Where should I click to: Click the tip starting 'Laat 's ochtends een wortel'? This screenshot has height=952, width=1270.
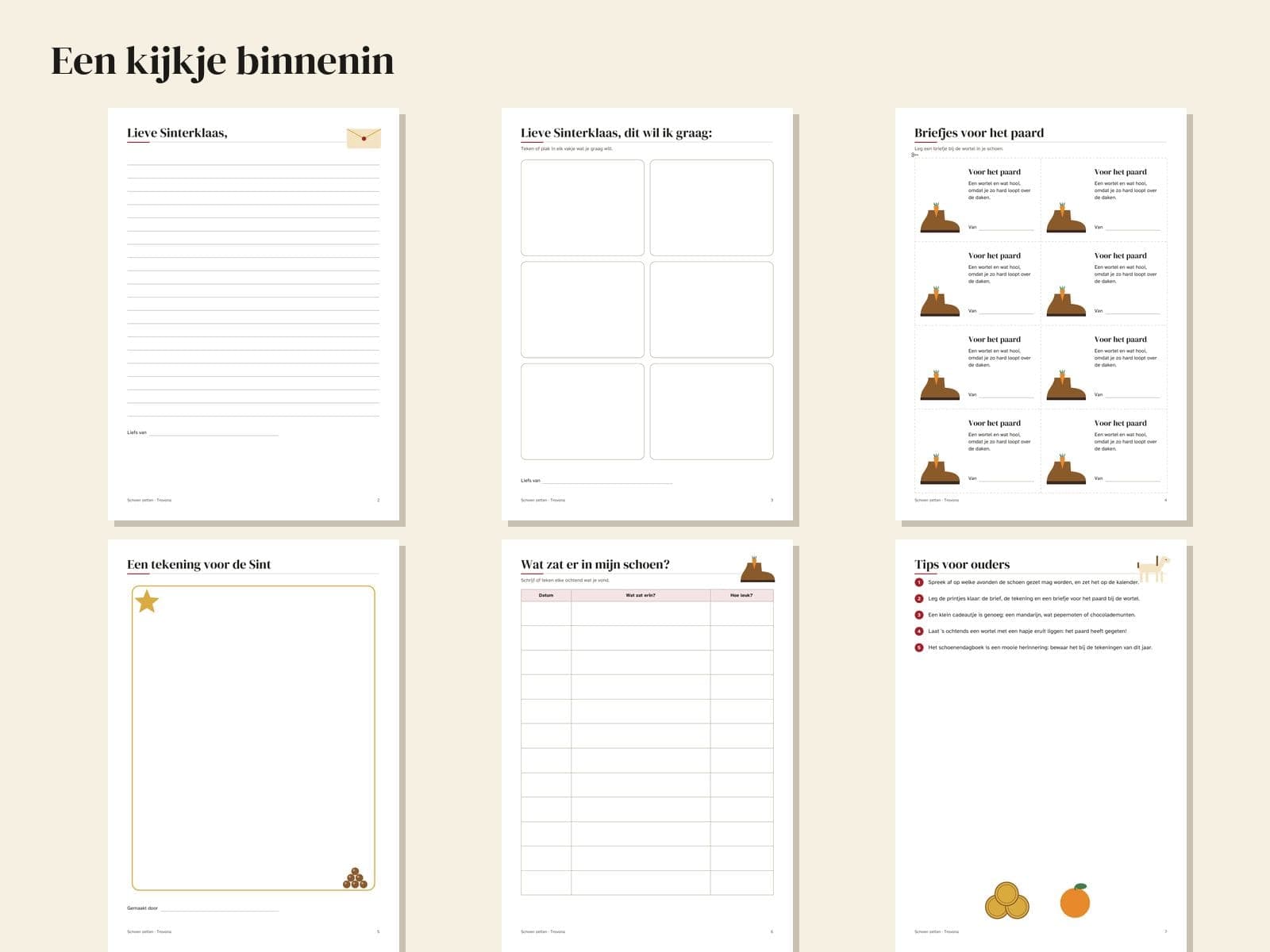click(x=1027, y=631)
